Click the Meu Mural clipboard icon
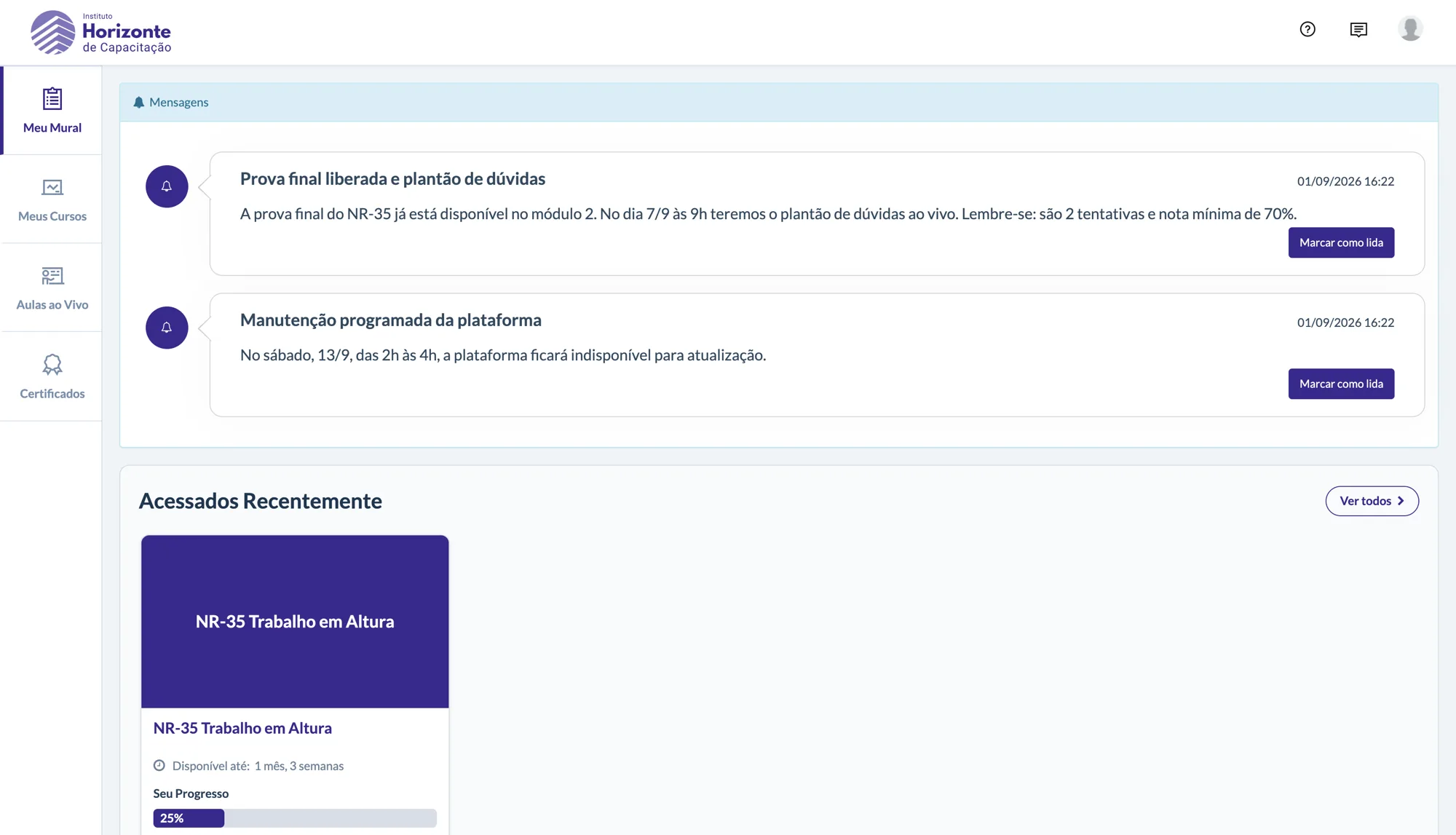 tap(52, 98)
